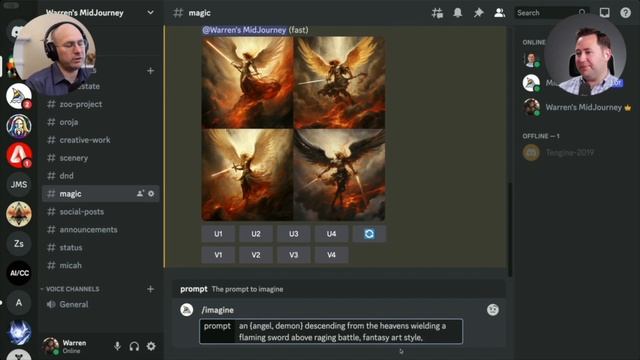Open the top-left angel image
The height and width of the screenshot is (360, 640).
[247, 82]
